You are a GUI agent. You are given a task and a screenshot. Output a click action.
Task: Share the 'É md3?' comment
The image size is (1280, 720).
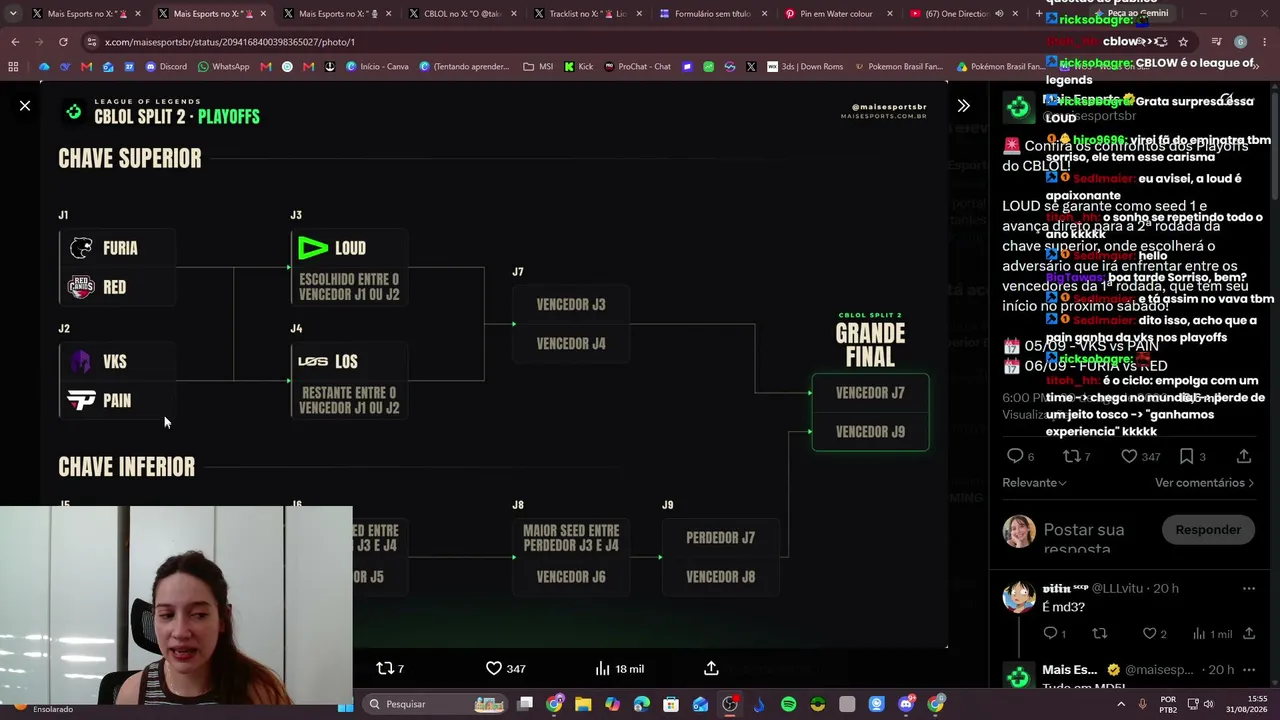[1248, 633]
